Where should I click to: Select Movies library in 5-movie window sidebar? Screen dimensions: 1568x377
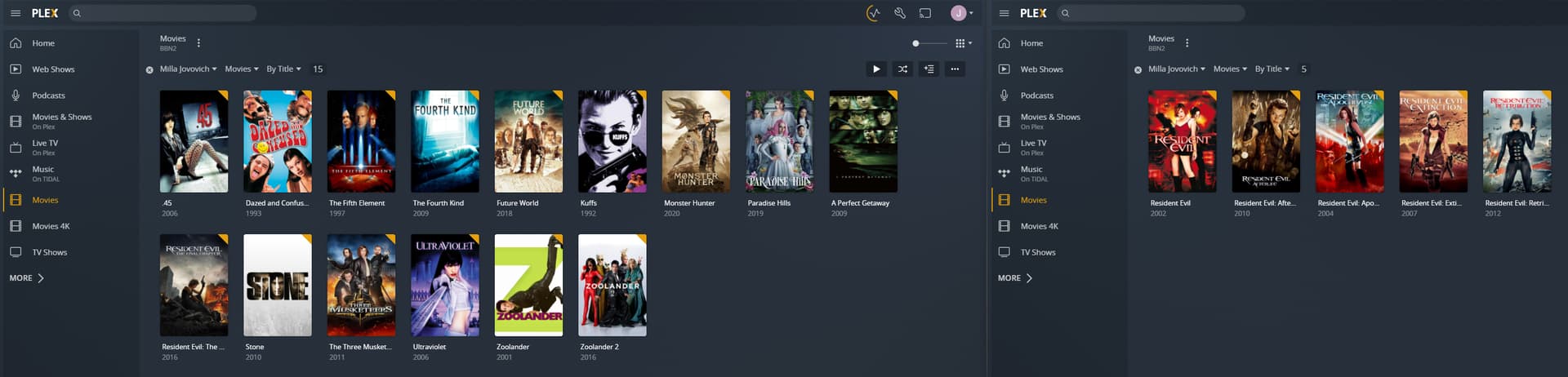pyautogui.click(x=1058, y=200)
